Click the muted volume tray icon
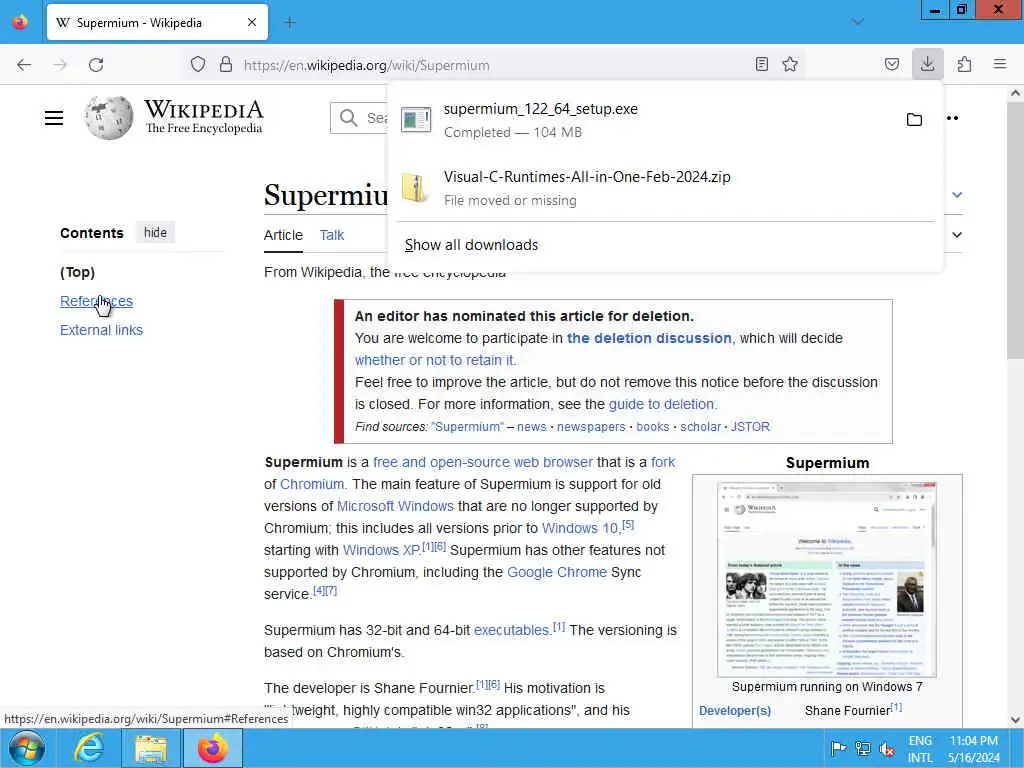The height and width of the screenshot is (768, 1024). click(887, 748)
